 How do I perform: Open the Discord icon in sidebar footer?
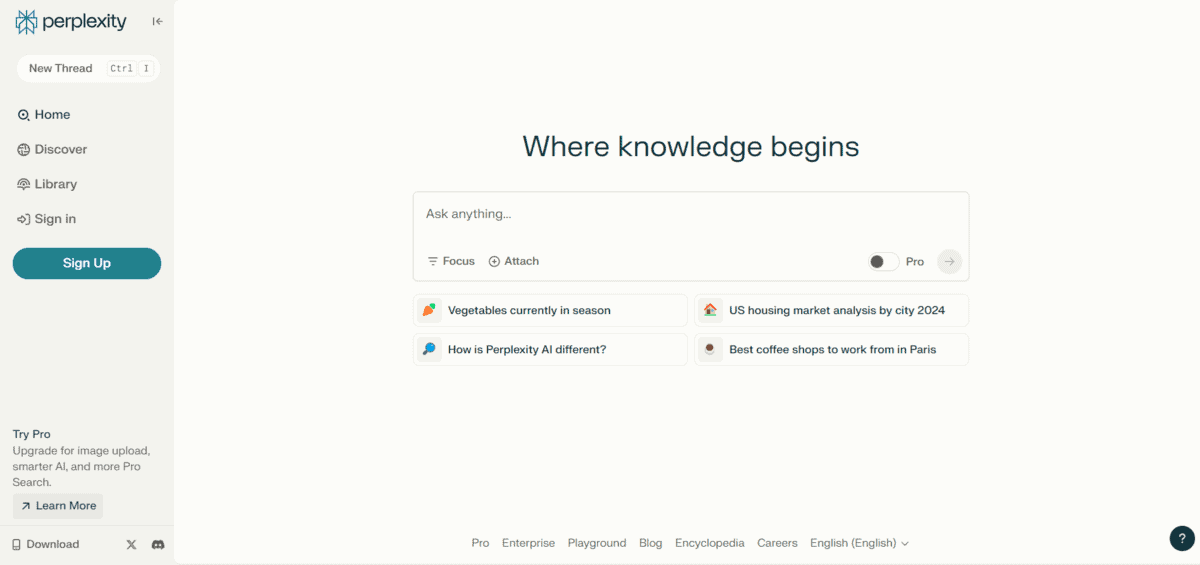157,544
